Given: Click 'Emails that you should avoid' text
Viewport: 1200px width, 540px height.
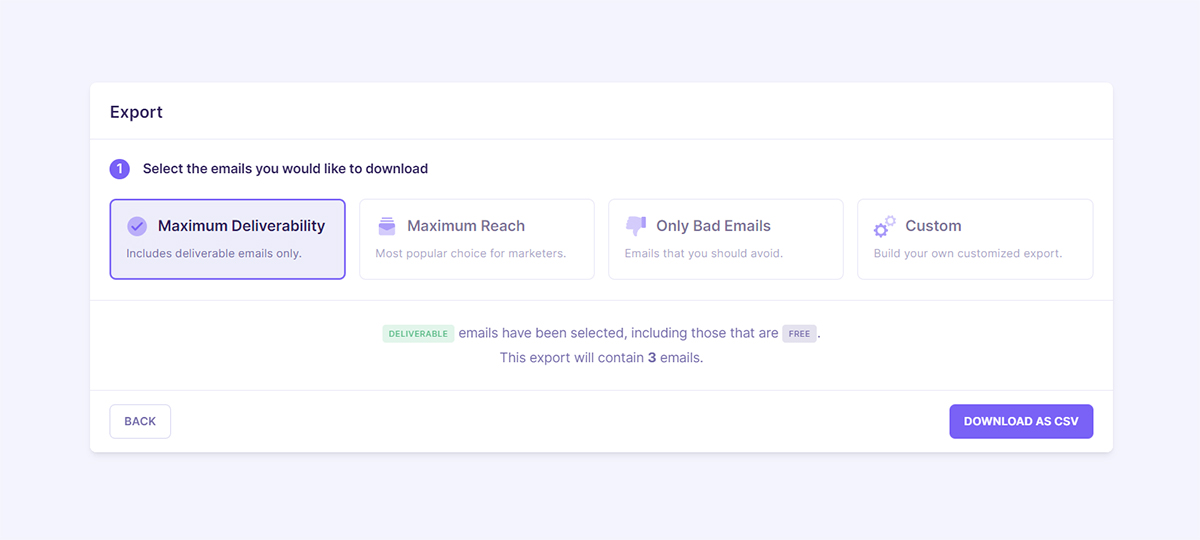Looking at the screenshot, I should point(704,253).
